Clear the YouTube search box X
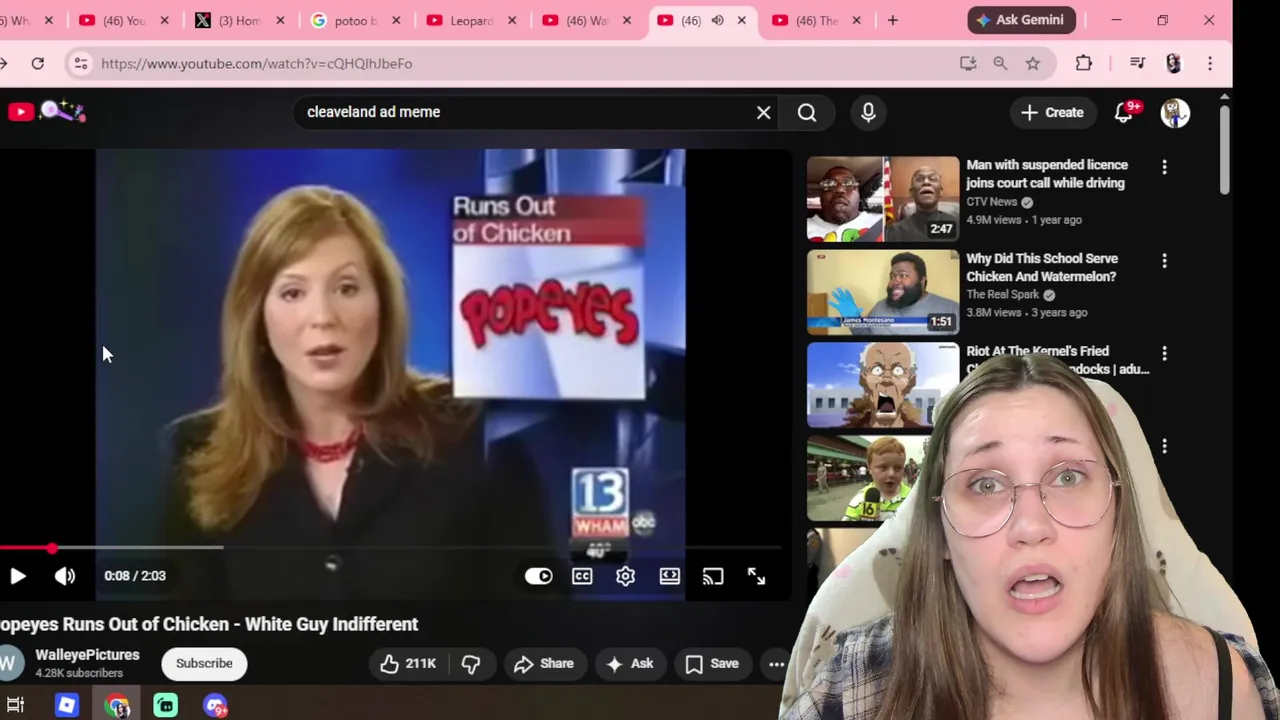1280x720 pixels. tap(764, 112)
